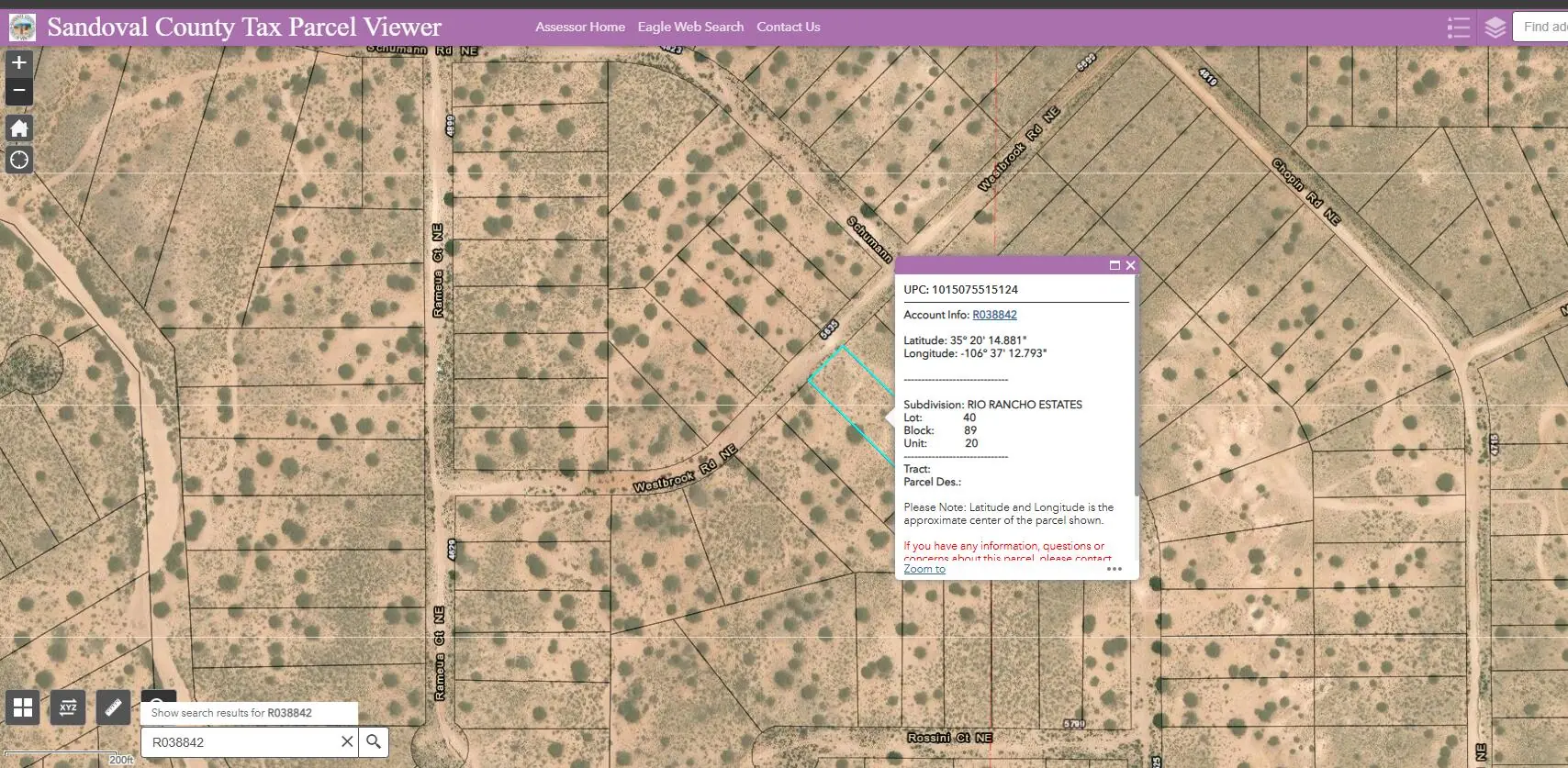1568x768 pixels.
Task: Click the Sandoval County seal logo
Action: pos(22,28)
